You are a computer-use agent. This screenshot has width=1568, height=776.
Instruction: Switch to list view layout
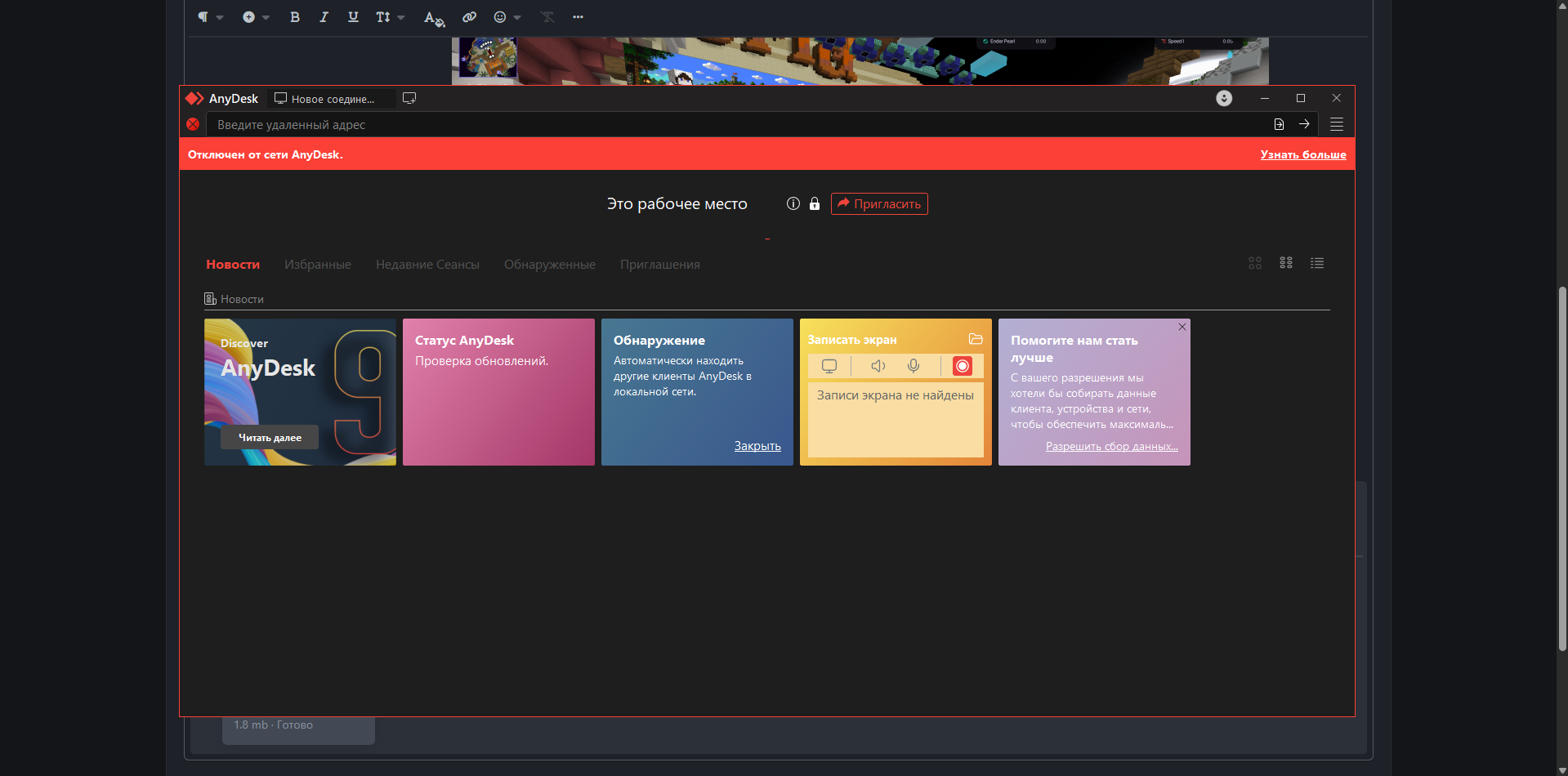coord(1317,263)
